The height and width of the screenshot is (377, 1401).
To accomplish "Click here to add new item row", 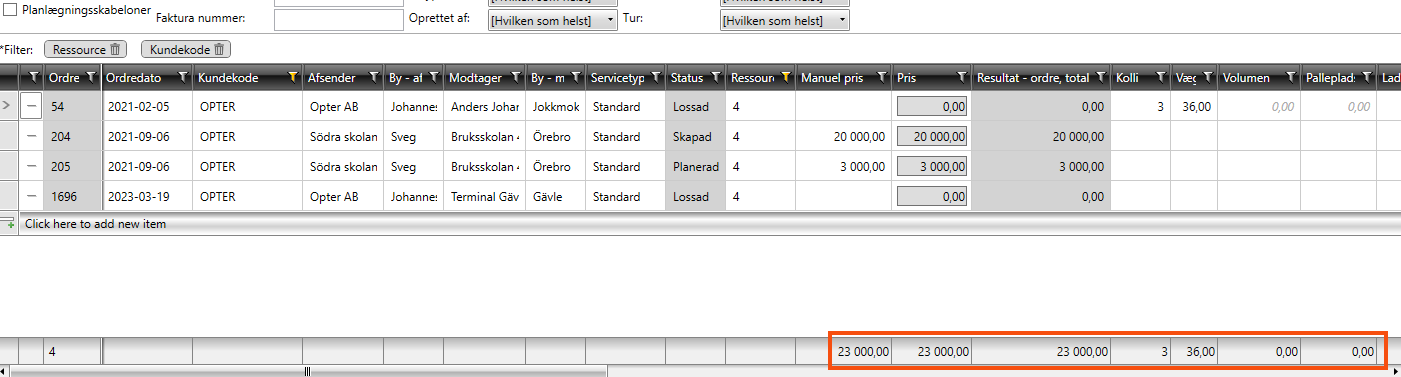I will (x=700, y=224).
